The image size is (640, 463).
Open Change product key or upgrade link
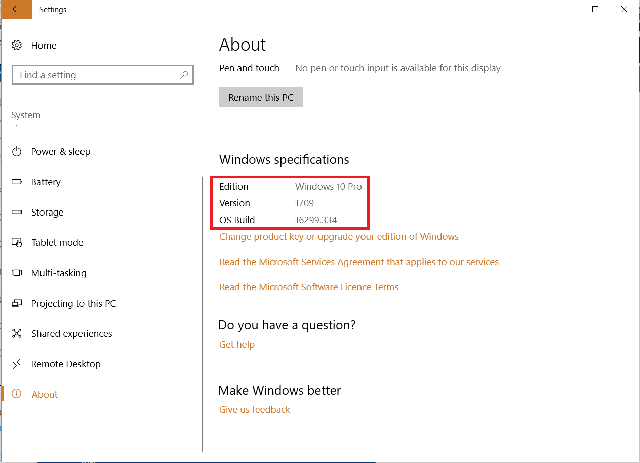tap(339, 237)
